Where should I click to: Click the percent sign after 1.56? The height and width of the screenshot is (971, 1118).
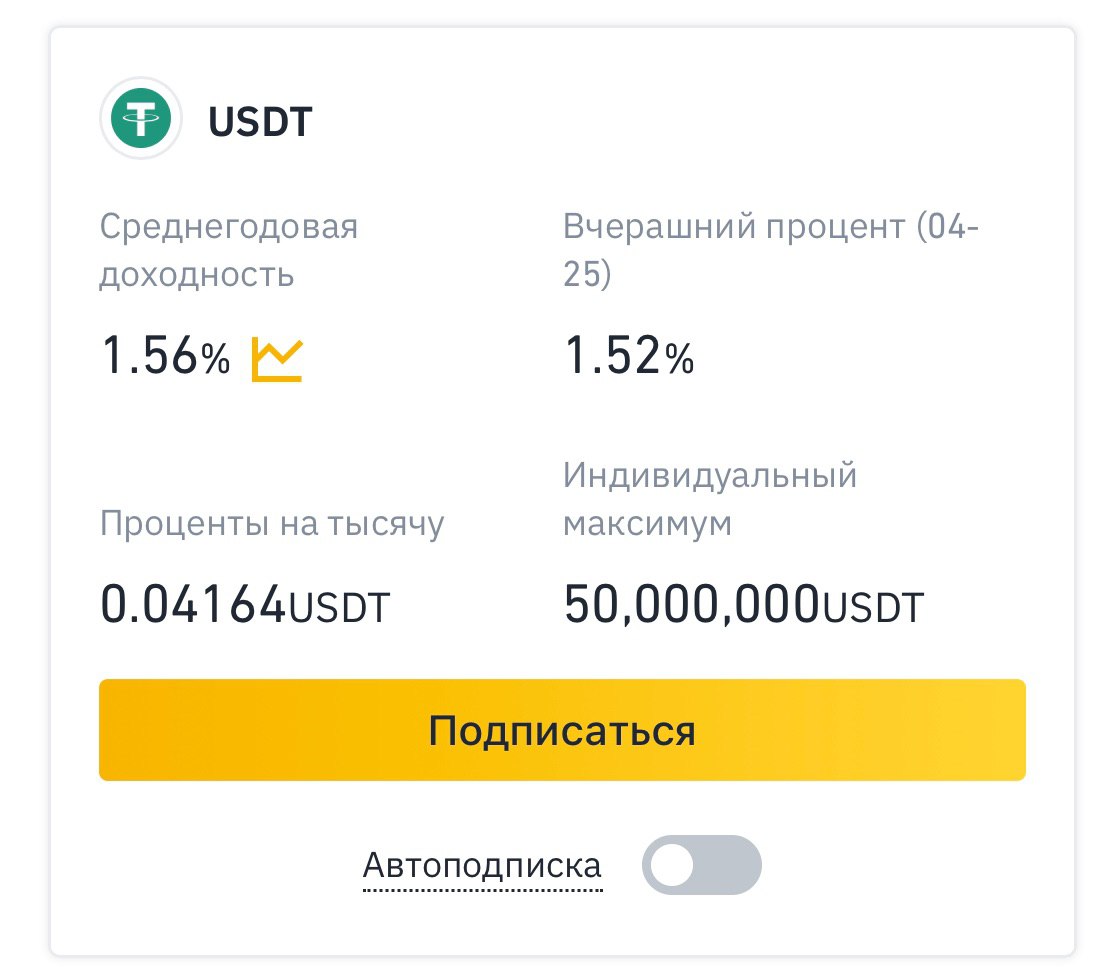point(216,359)
